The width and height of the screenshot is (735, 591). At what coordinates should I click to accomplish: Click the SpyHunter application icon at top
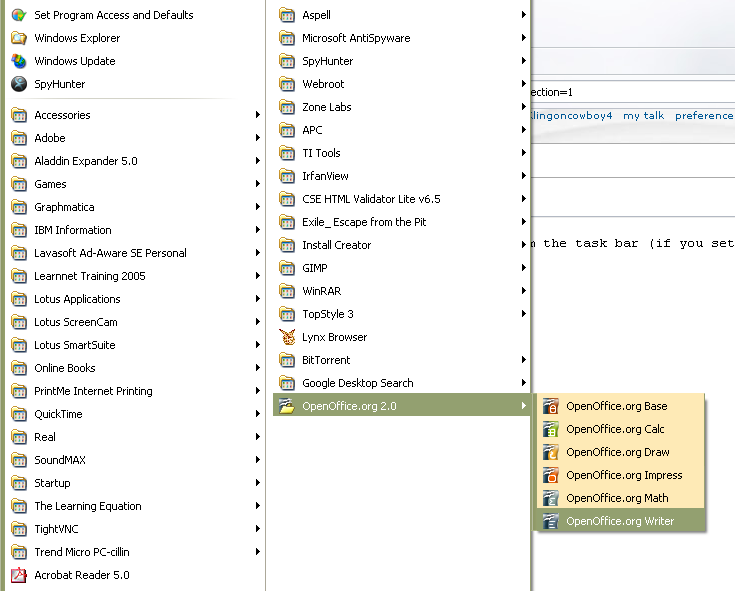(19, 84)
